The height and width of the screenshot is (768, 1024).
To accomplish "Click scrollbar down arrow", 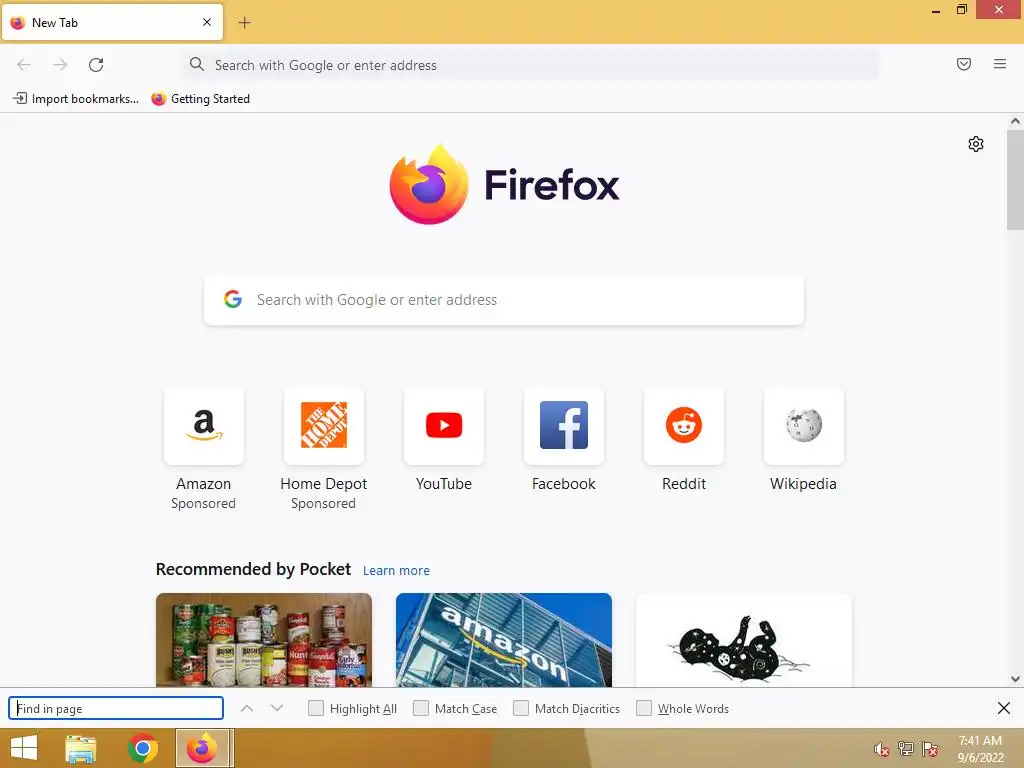I will coord(1015,679).
